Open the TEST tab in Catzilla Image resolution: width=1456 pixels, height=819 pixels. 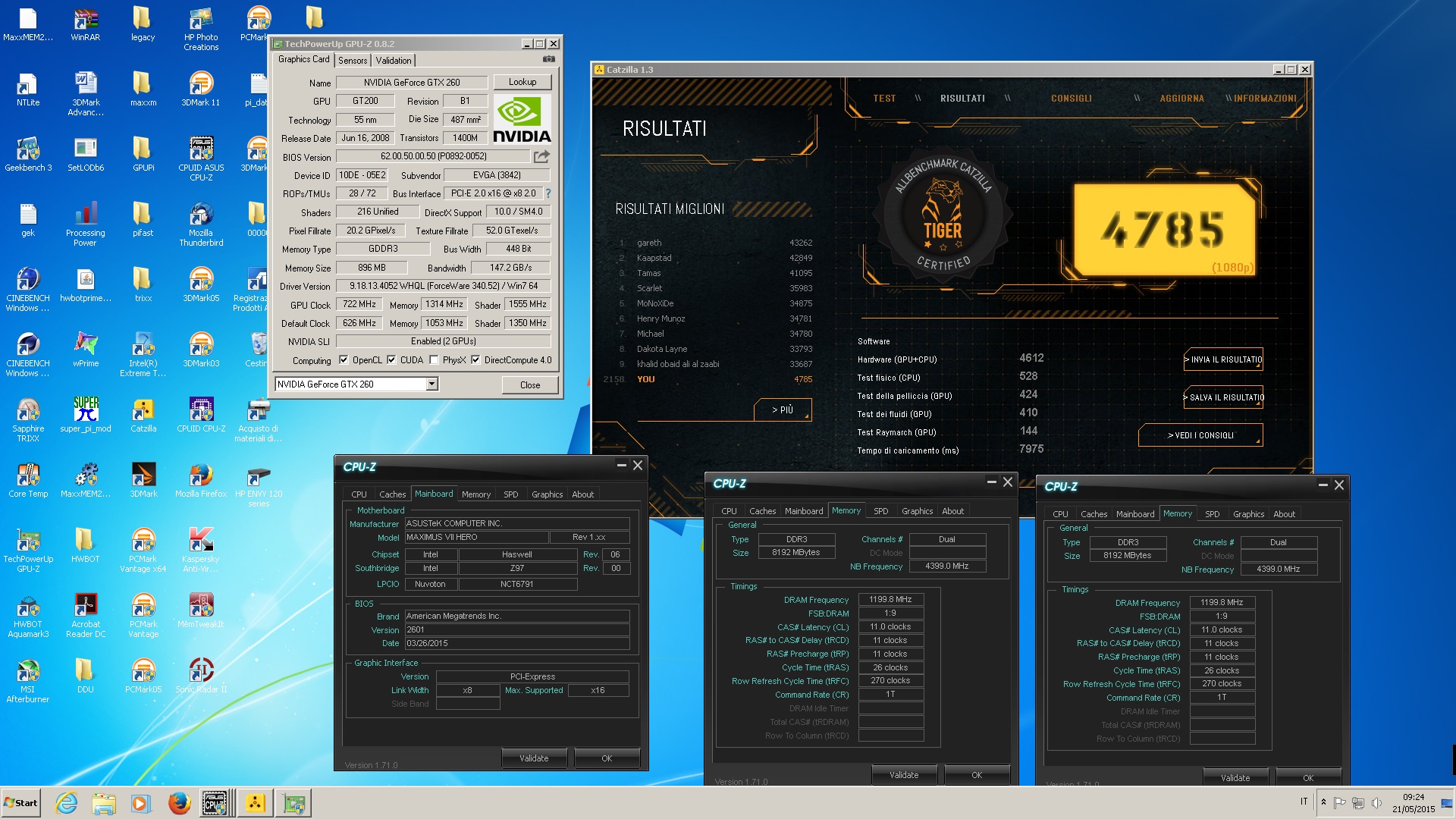[x=884, y=99]
